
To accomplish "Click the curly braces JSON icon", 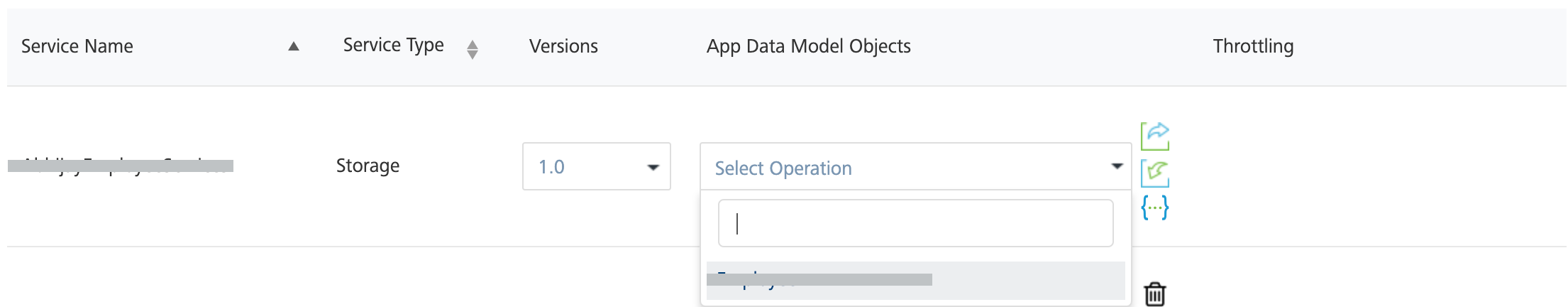I will click(x=1154, y=208).
